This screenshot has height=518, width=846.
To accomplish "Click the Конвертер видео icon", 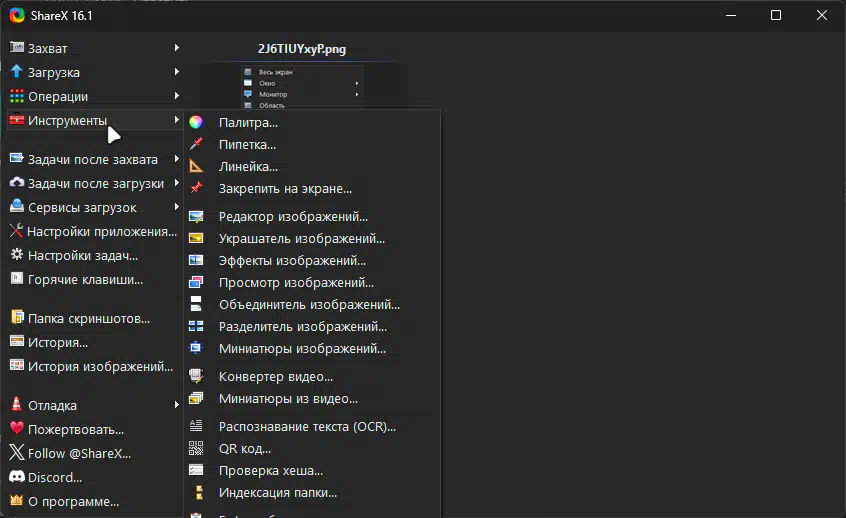I will click(x=197, y=376).
